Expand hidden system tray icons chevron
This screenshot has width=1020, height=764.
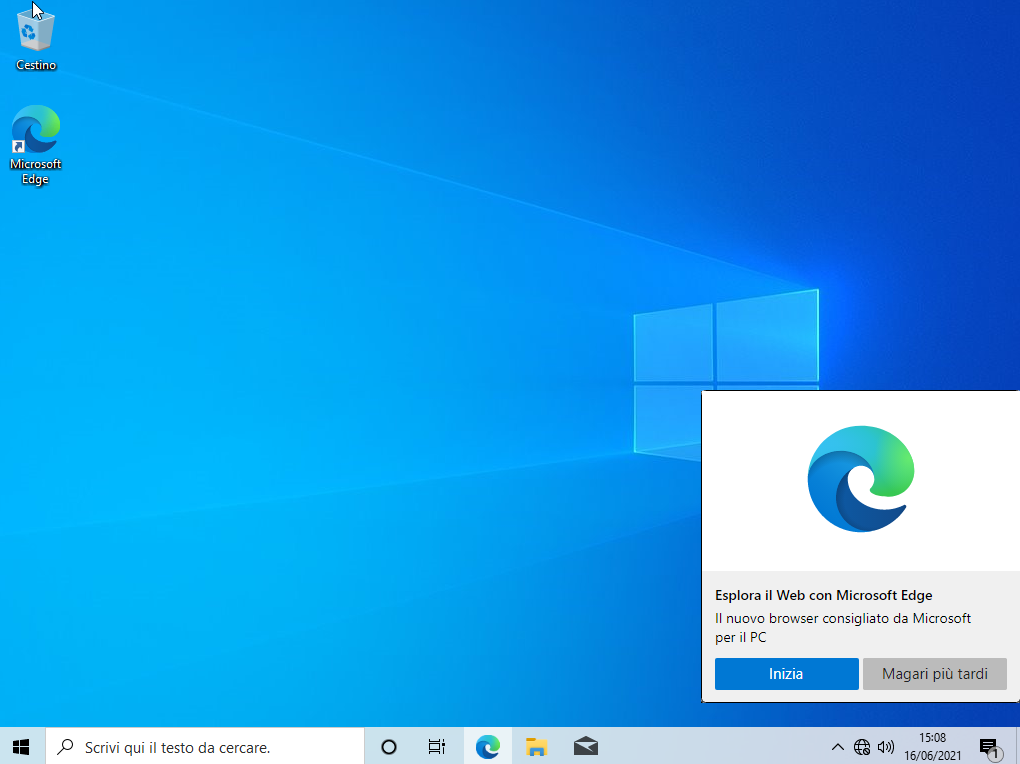point(838,746)
